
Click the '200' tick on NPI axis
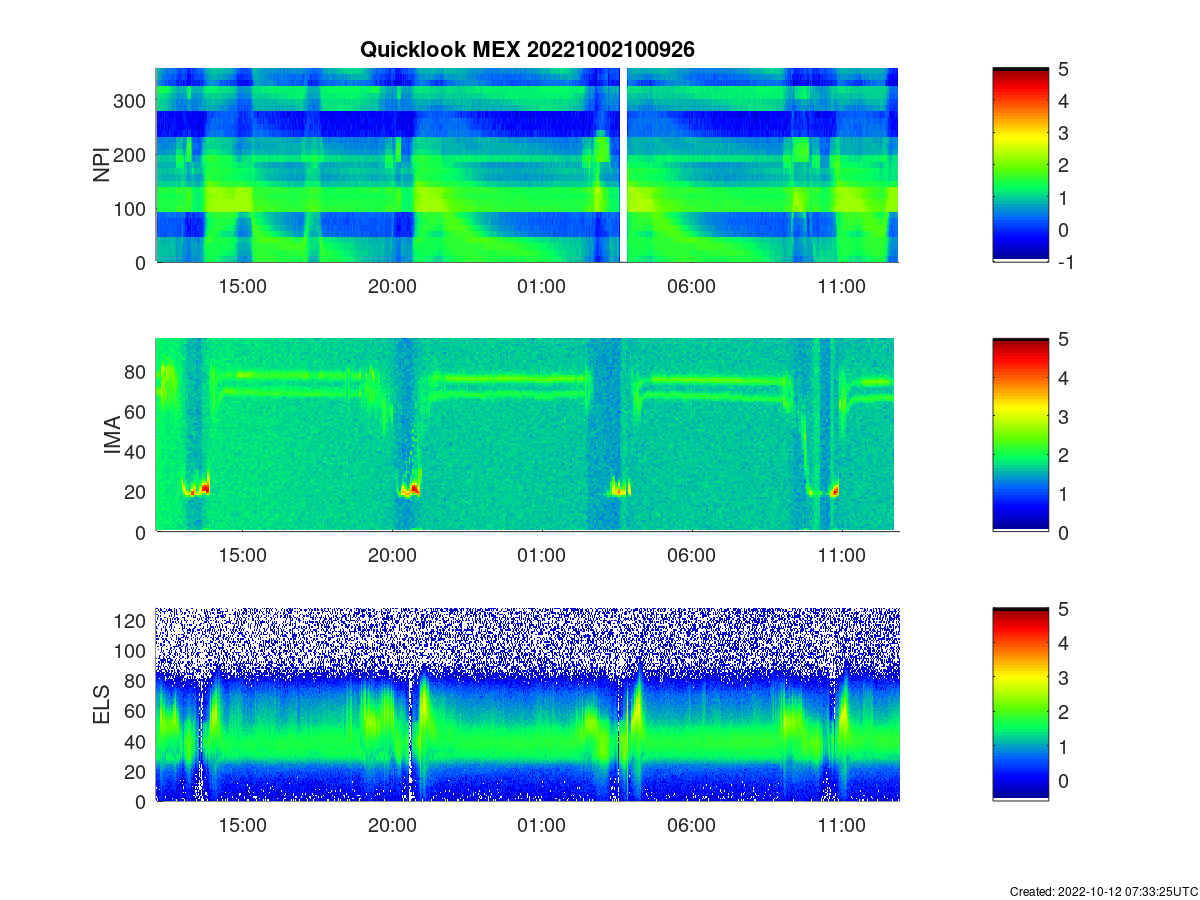coord(132,155)
